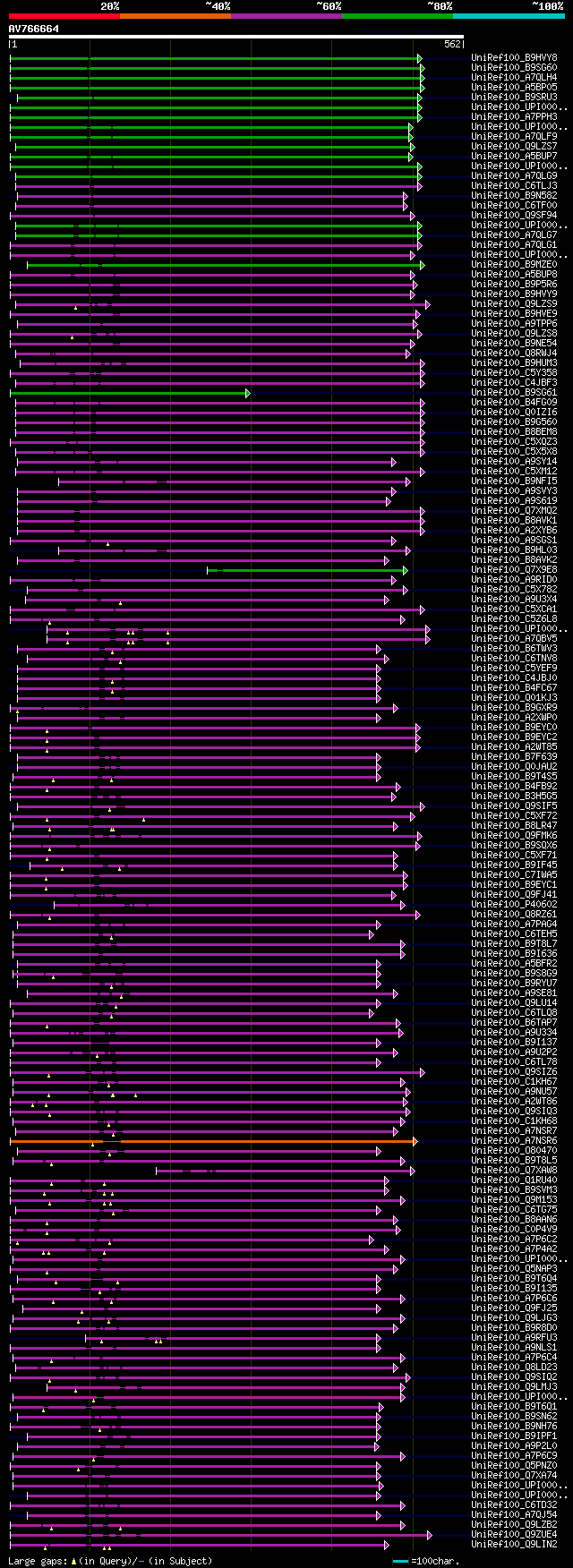573x1568 pixels.
Task: Select hit label UniRef100_Q7XAW8
Action: click(514, 1170)
